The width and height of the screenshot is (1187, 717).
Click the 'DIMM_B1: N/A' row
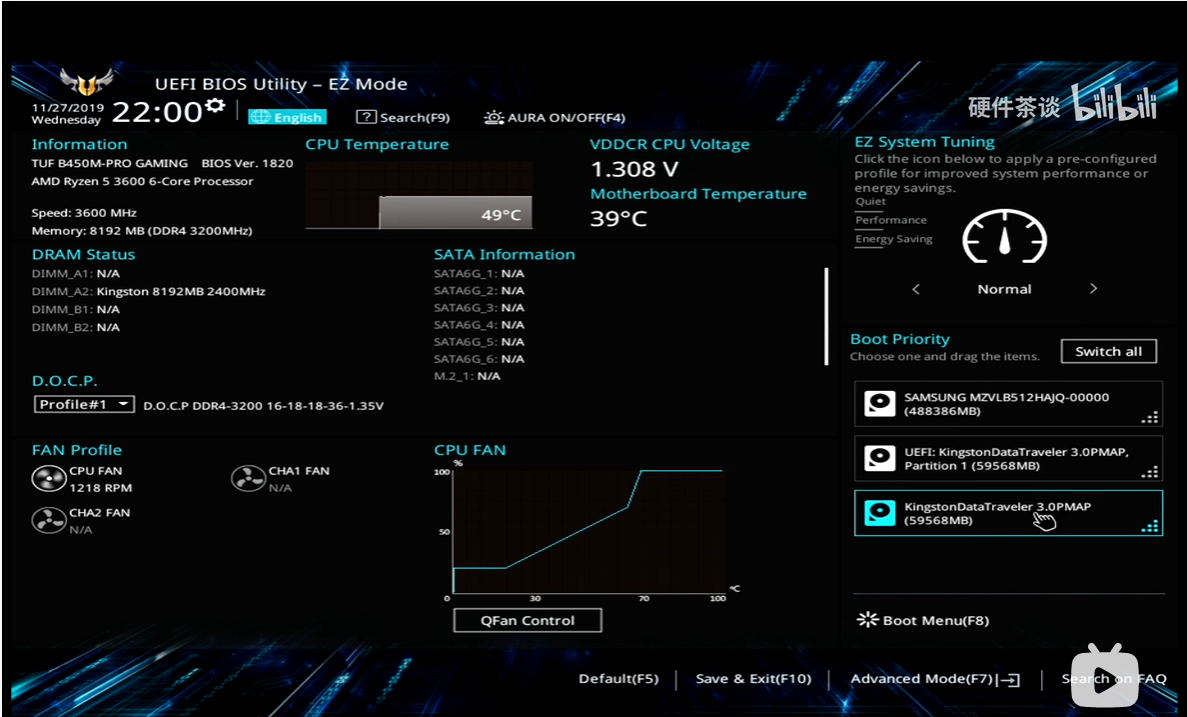click(76, 310)
